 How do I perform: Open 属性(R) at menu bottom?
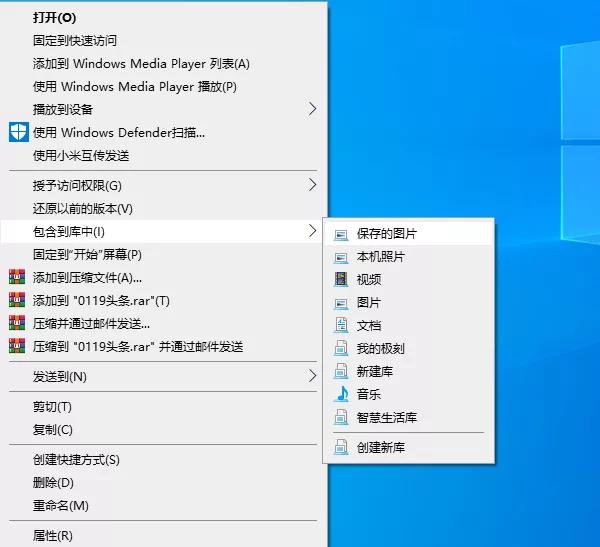164,536
